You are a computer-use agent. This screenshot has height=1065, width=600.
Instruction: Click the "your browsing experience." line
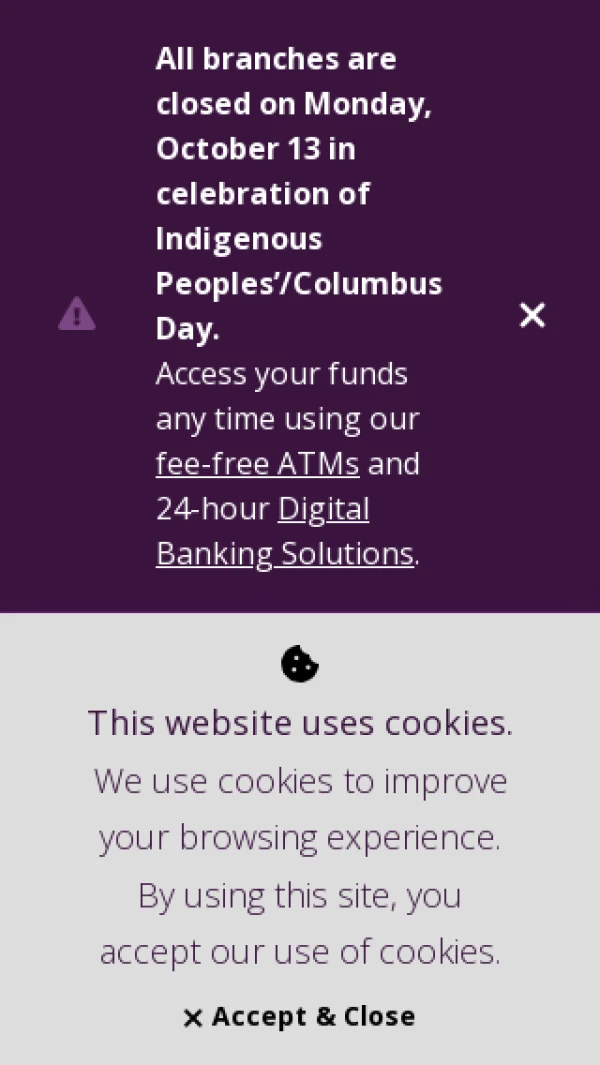point(300,837)
